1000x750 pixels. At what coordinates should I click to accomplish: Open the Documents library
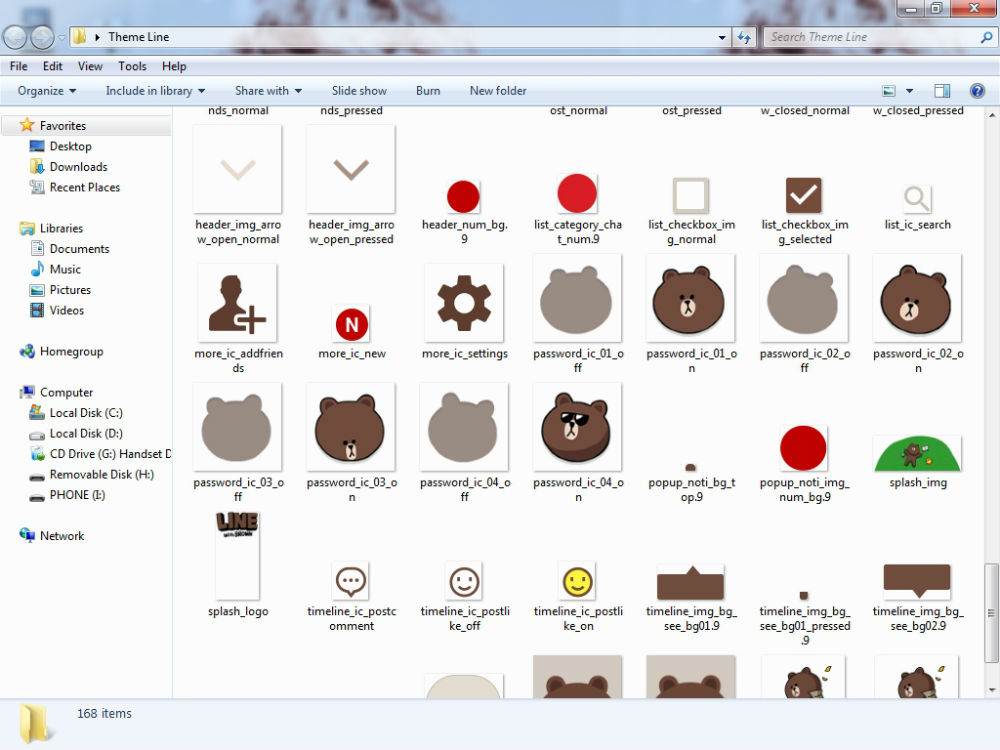coord(70,249)
